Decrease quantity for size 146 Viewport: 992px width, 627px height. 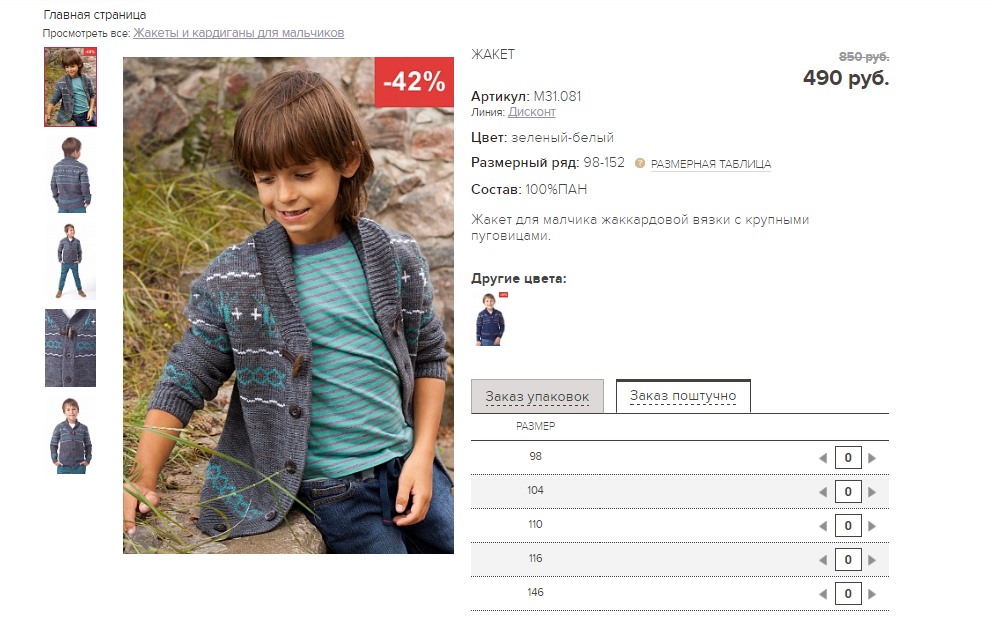823,594
